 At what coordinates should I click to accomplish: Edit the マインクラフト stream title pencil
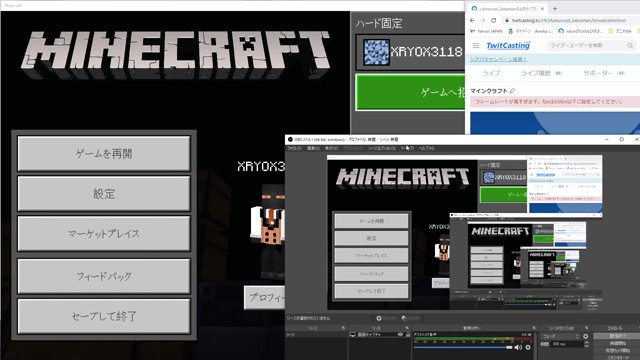pyautogui.click(x=512, y=91)
